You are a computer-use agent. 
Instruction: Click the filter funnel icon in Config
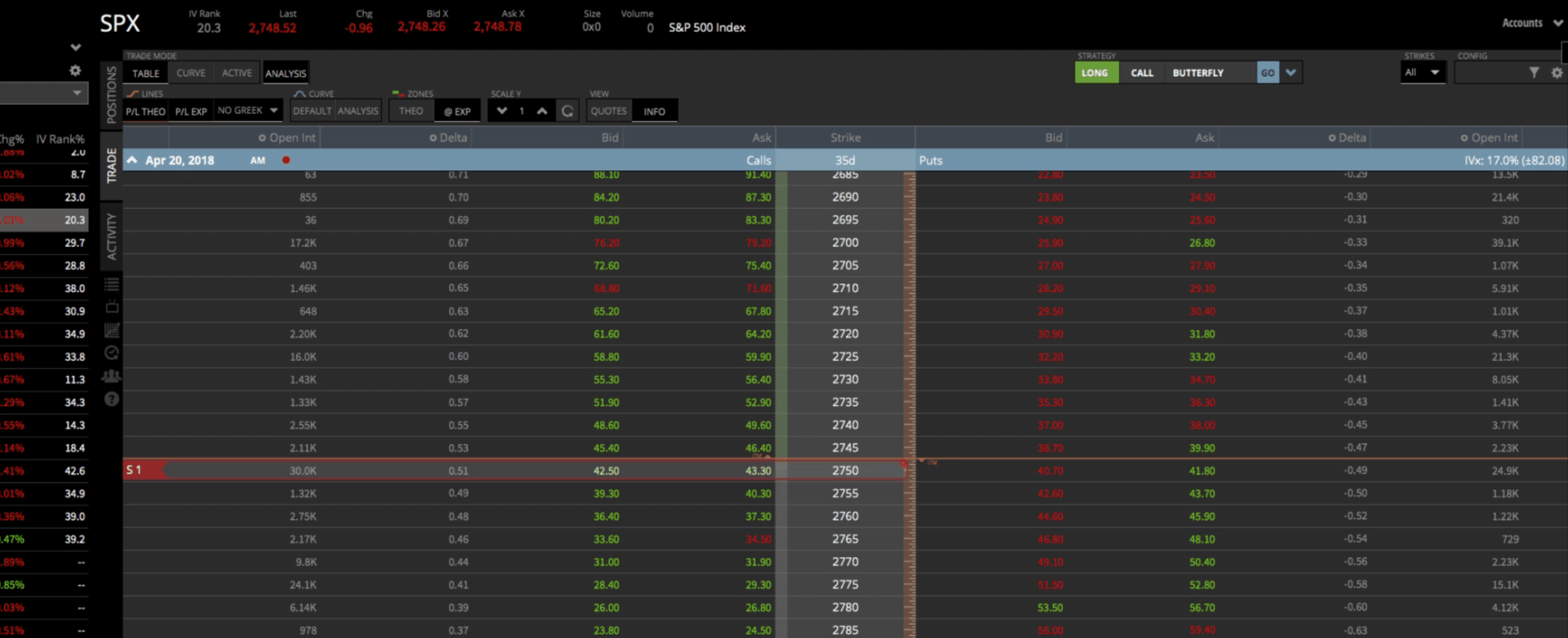coord(1534,72)
